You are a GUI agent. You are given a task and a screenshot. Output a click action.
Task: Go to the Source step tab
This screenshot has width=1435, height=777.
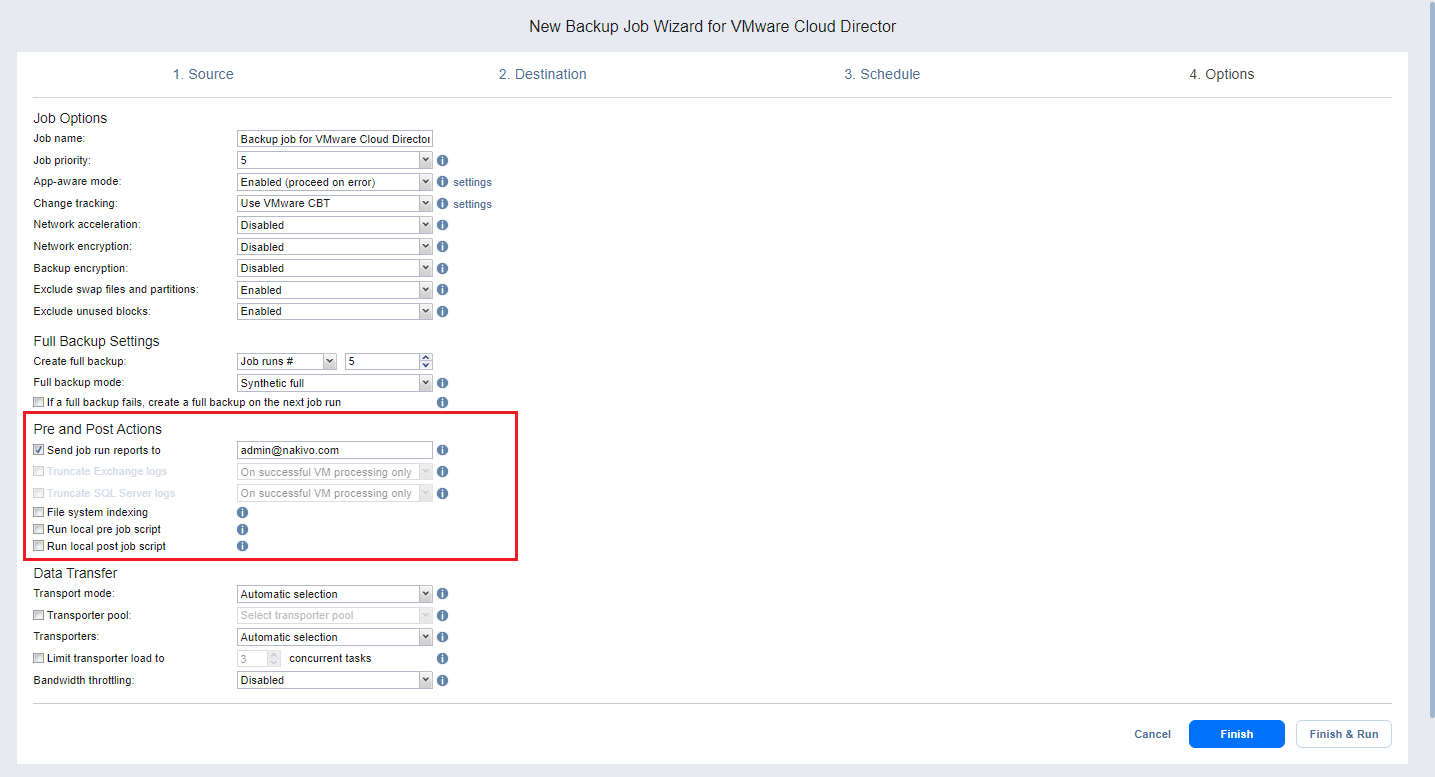(x=203, y=74)
